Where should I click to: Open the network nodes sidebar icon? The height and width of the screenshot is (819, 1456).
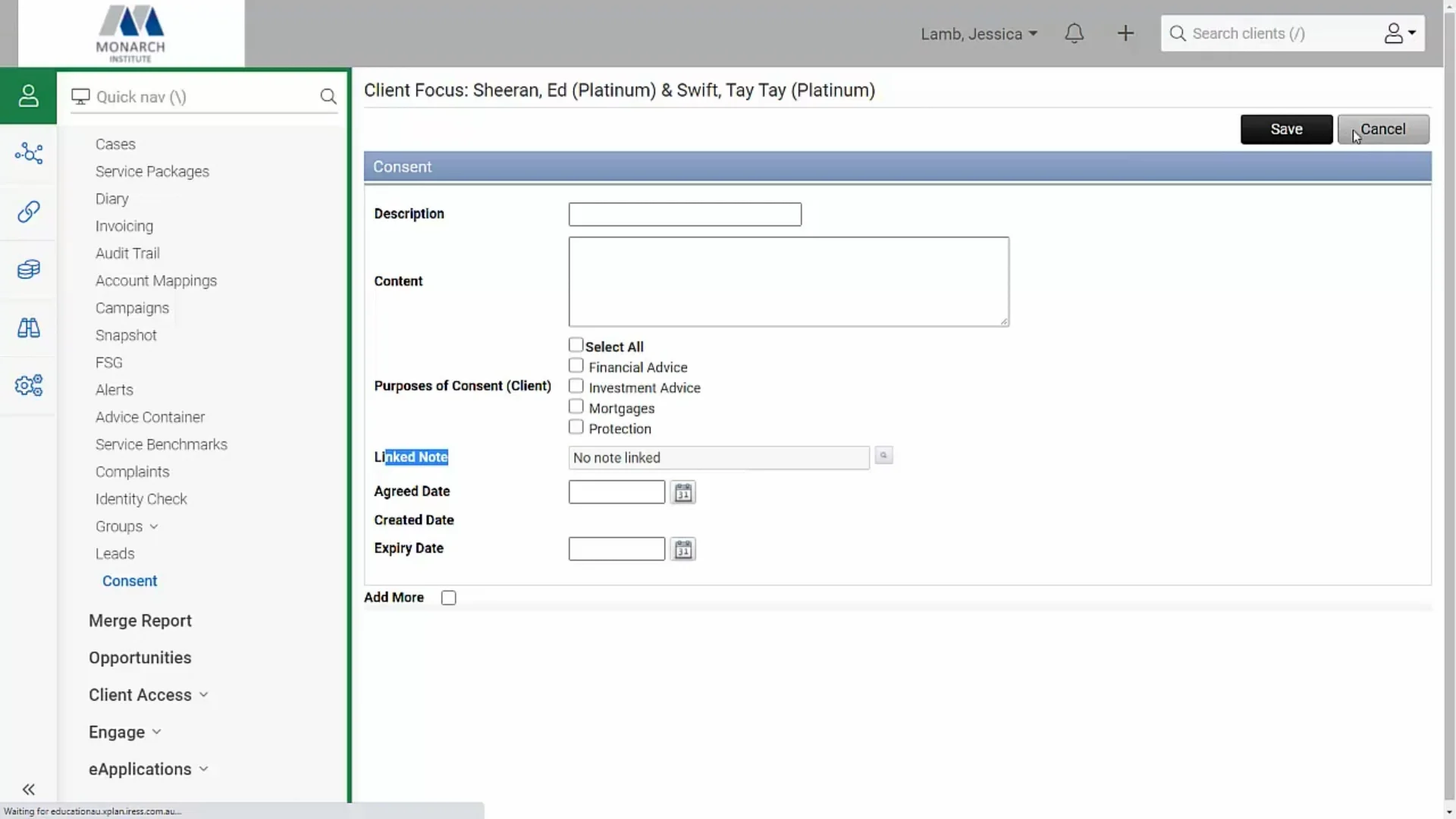(28, 153)
